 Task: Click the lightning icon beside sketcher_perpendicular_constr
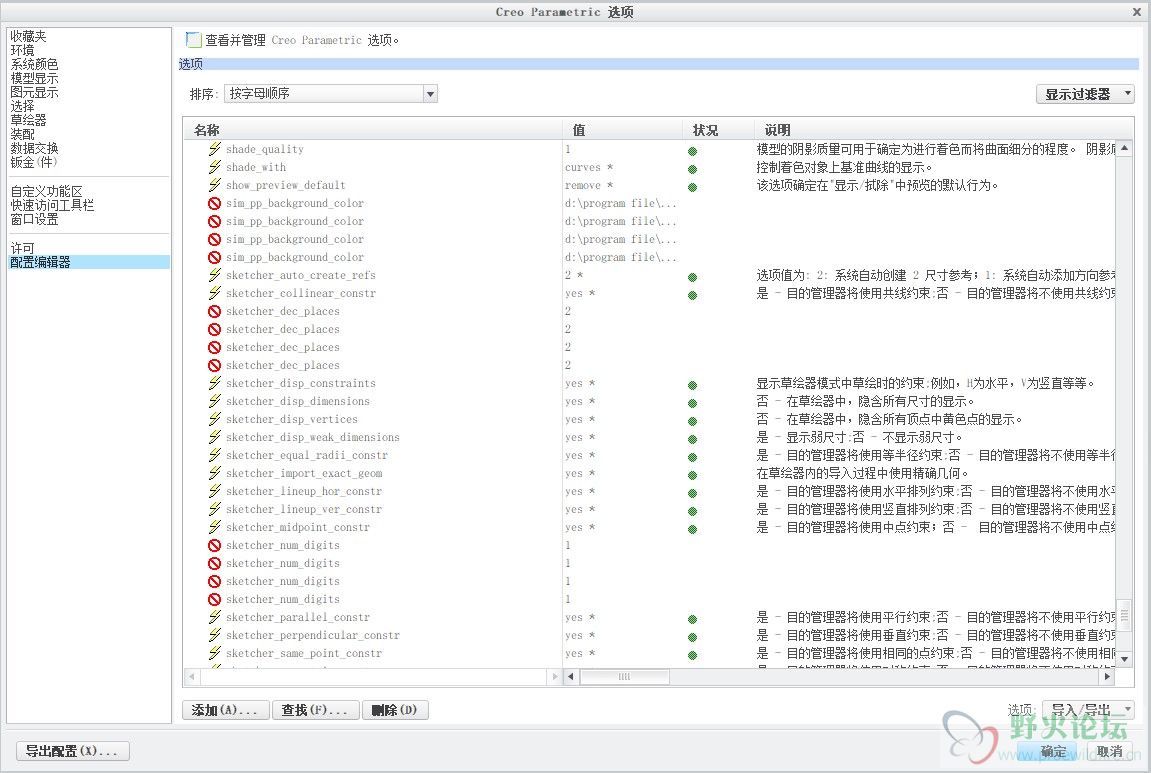pos(214,635)
